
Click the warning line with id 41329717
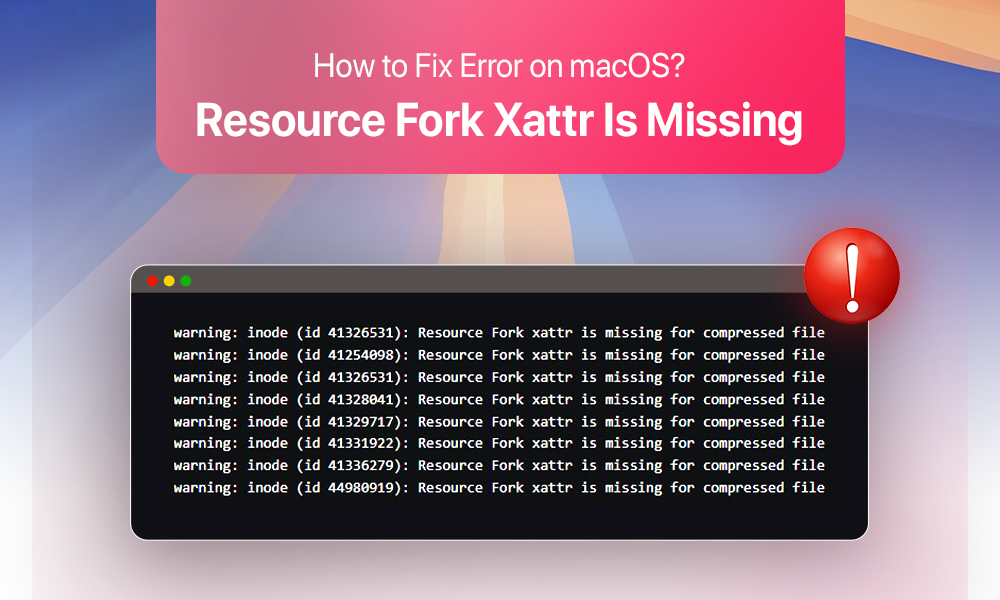coord(499,422)
